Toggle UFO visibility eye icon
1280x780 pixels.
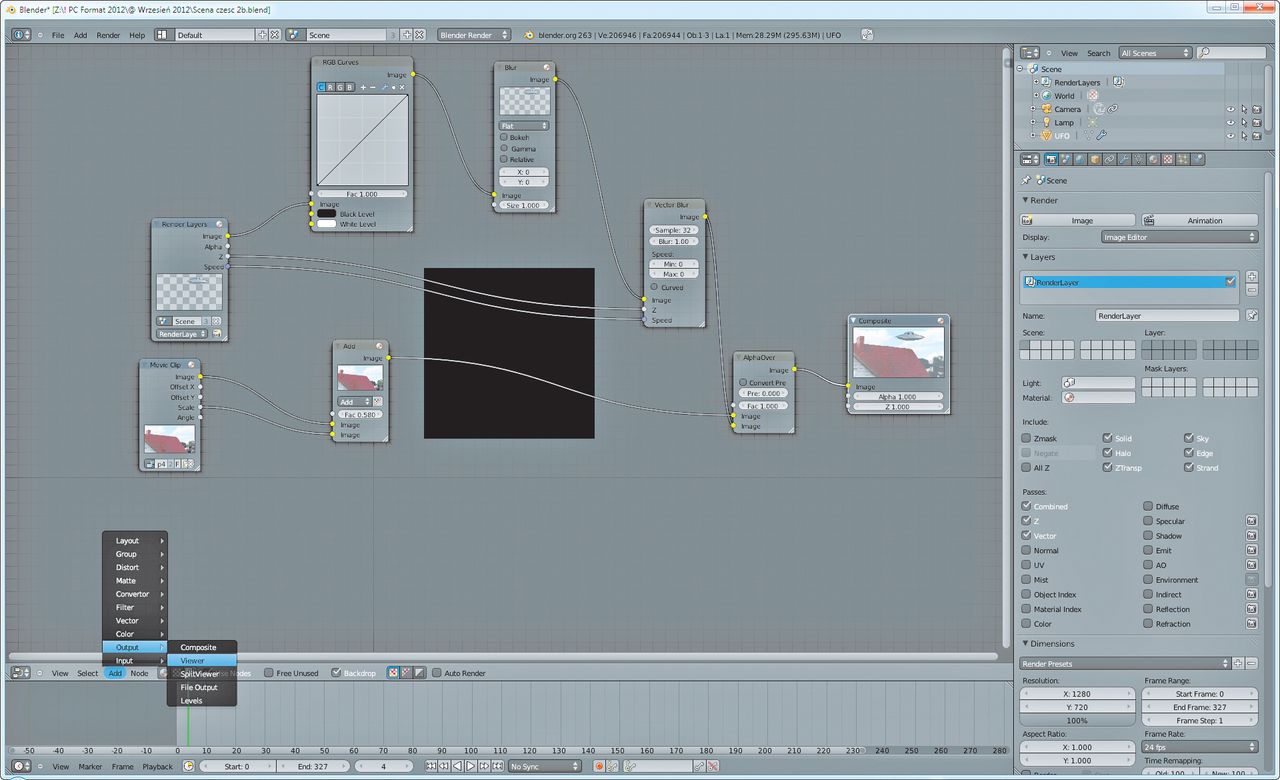[1231, 136]
